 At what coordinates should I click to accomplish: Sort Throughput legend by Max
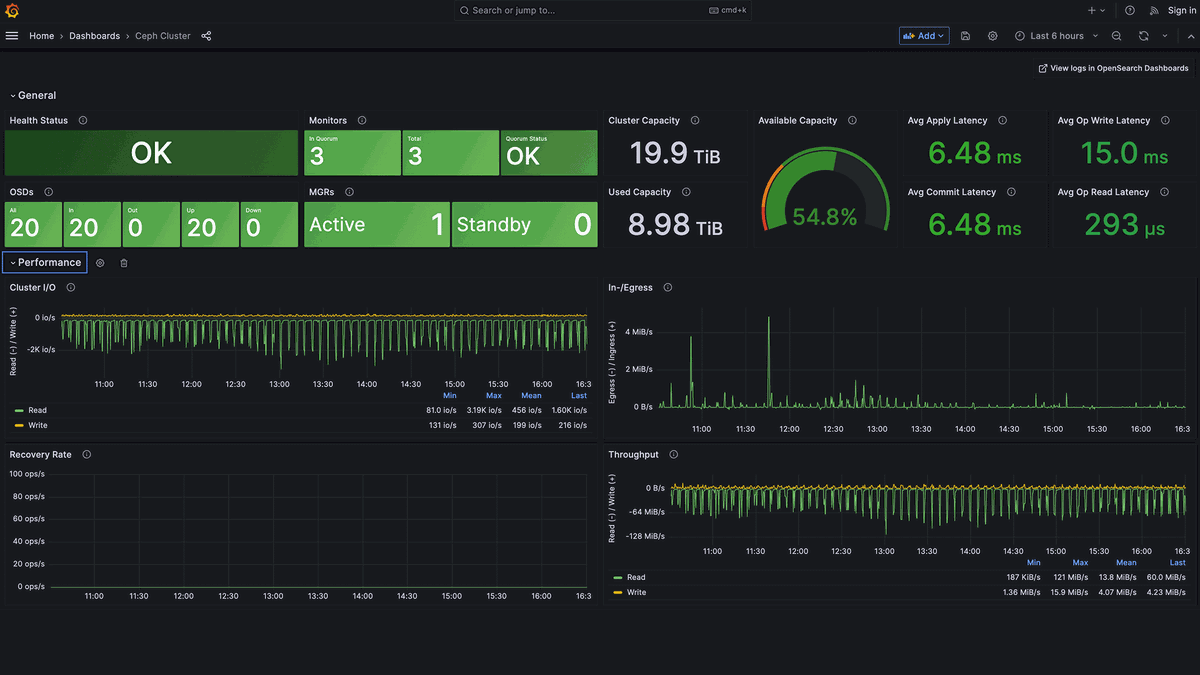tap(1080, 563)
